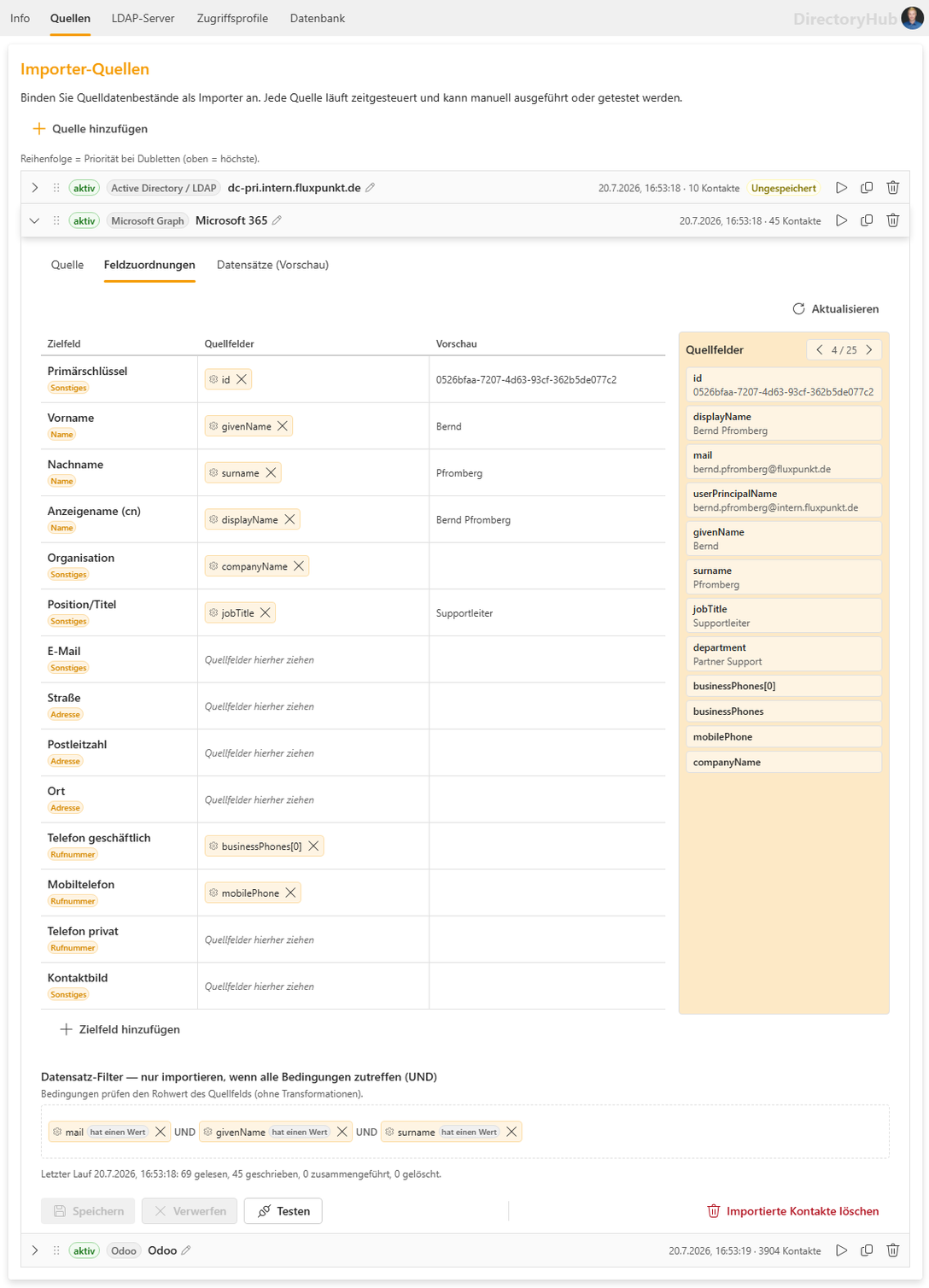929x1288 pixels.
Task: Remove givenName from Vorname mapping
Action: coord(283,426)
